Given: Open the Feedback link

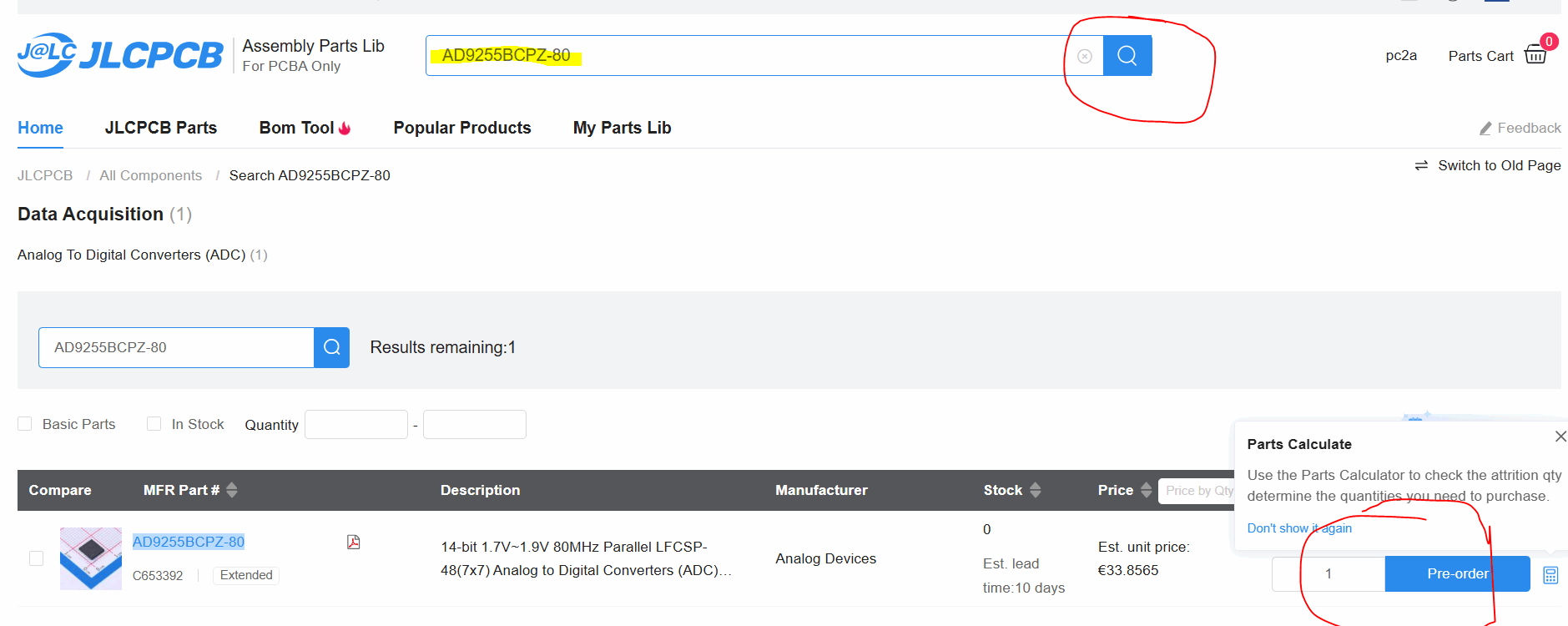Looking at the screenshot, I should coord(1529,128).
